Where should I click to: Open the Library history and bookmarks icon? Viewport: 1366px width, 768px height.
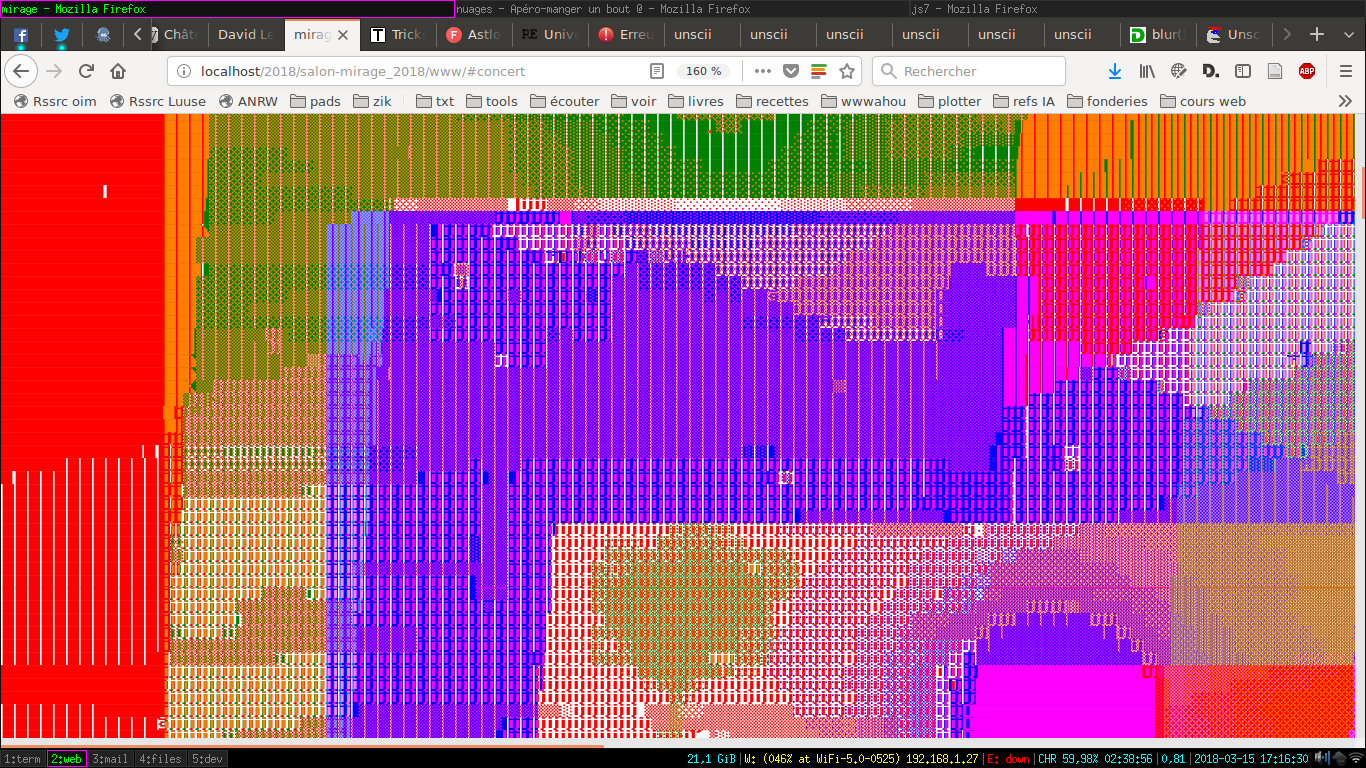1147,71
